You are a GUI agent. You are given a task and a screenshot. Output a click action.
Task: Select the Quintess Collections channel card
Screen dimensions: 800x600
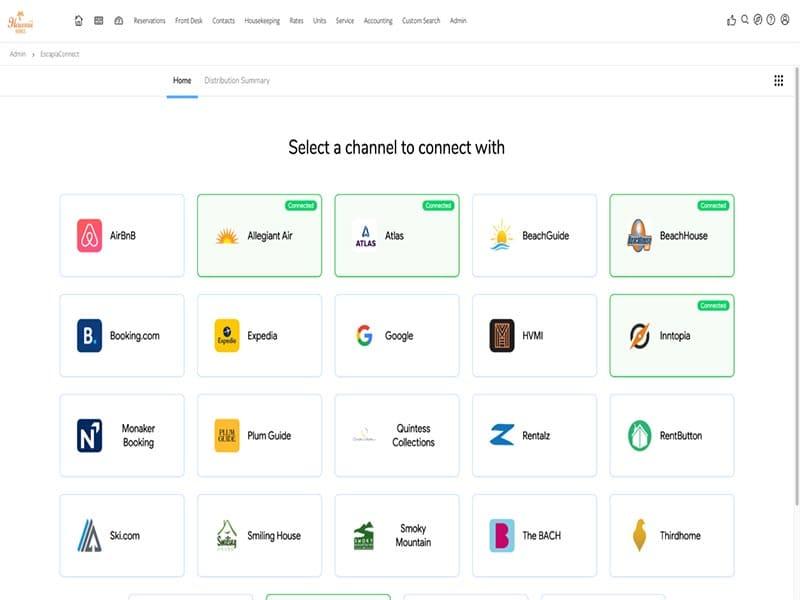click(x=397, y=435)
